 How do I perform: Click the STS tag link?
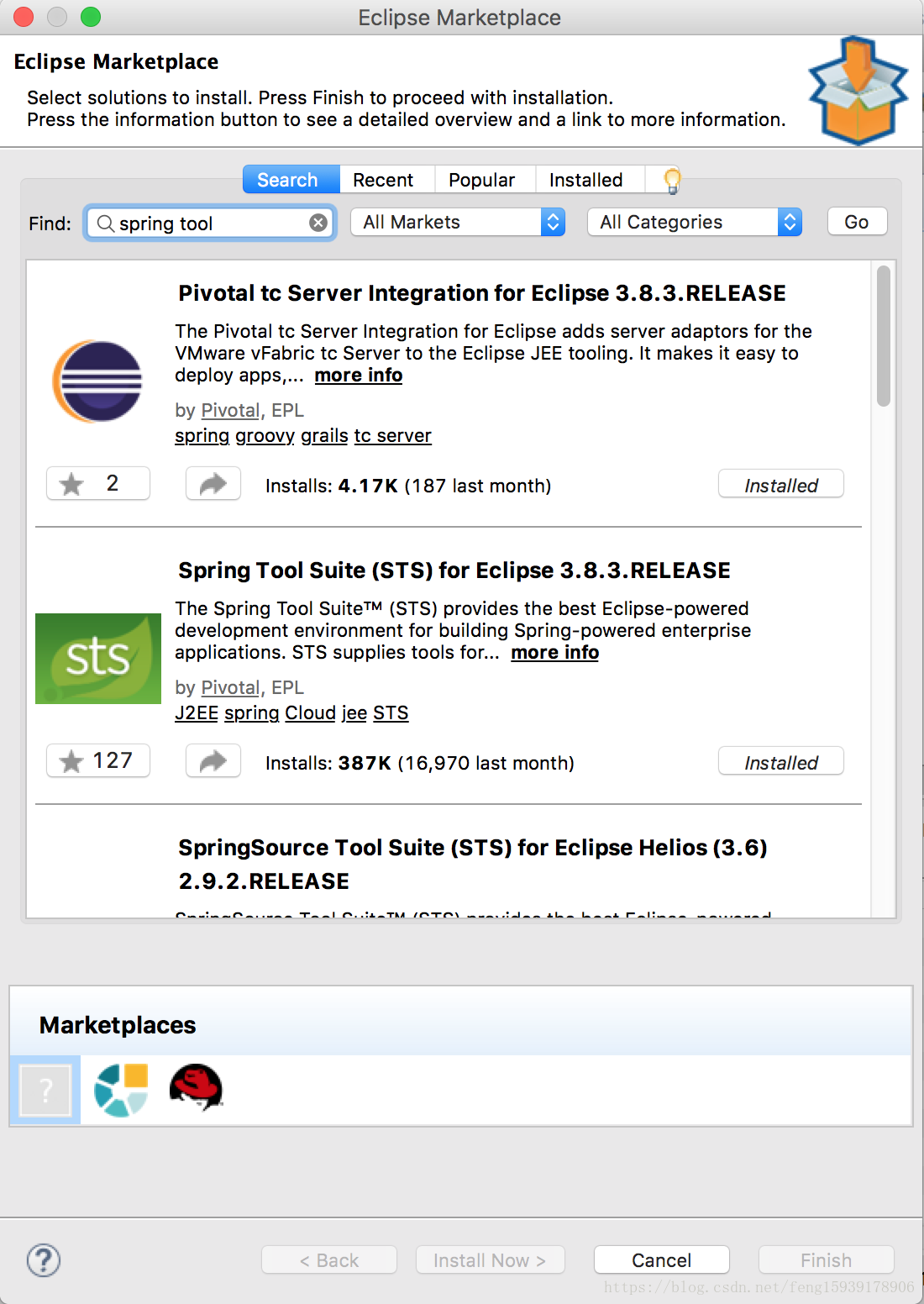(x=391, y=713)
